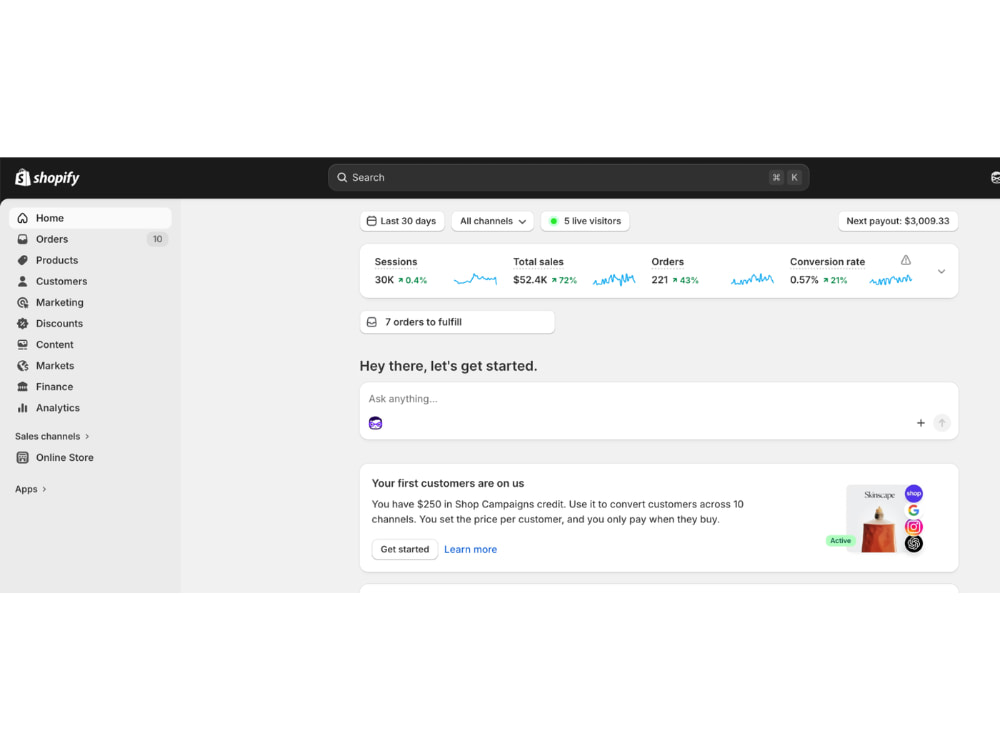Click the Finance bank icon
The height and width of the screenshot is (750, 1000).
click(23, 386)
